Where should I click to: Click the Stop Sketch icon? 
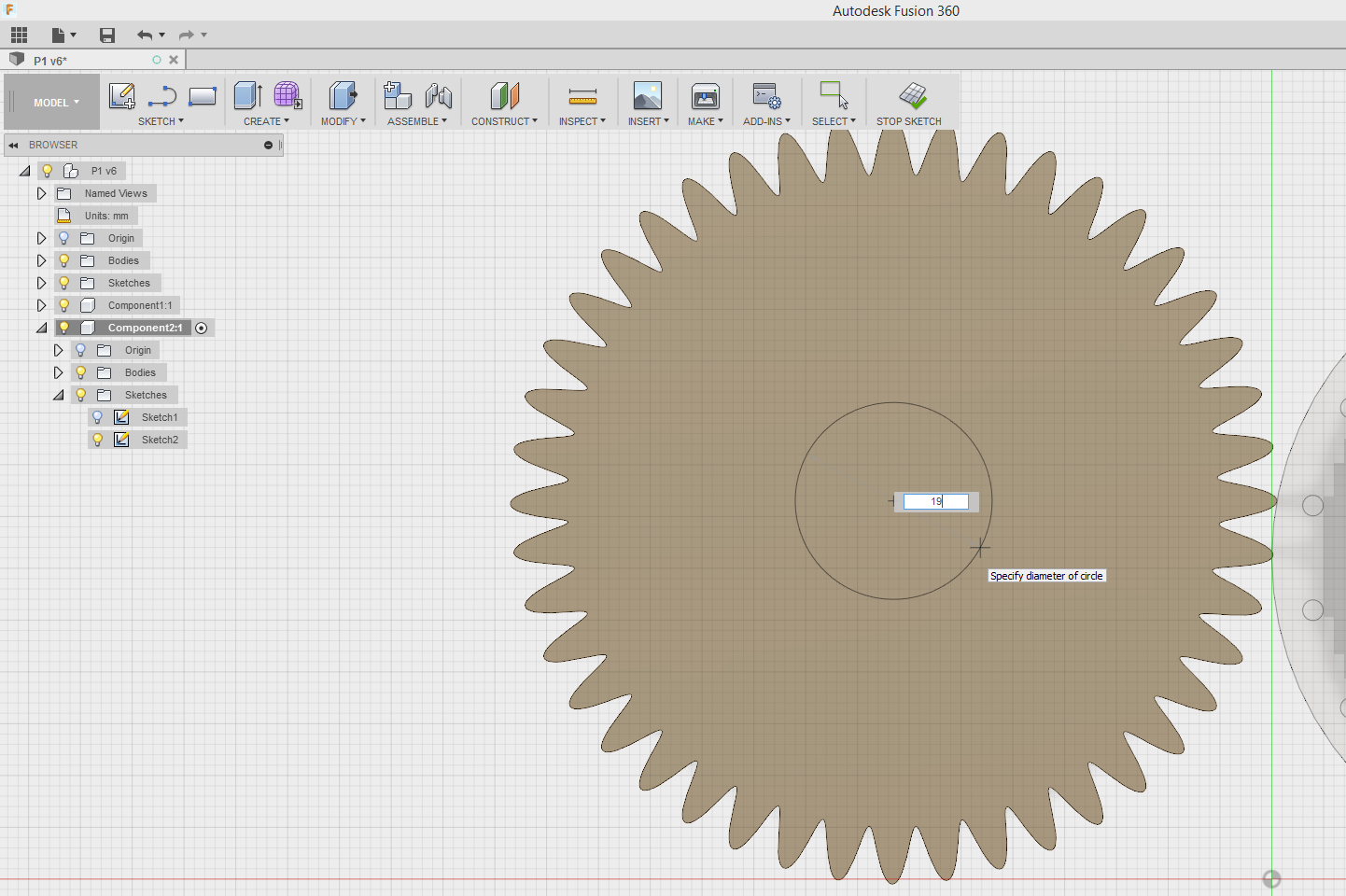click(913, 96)
